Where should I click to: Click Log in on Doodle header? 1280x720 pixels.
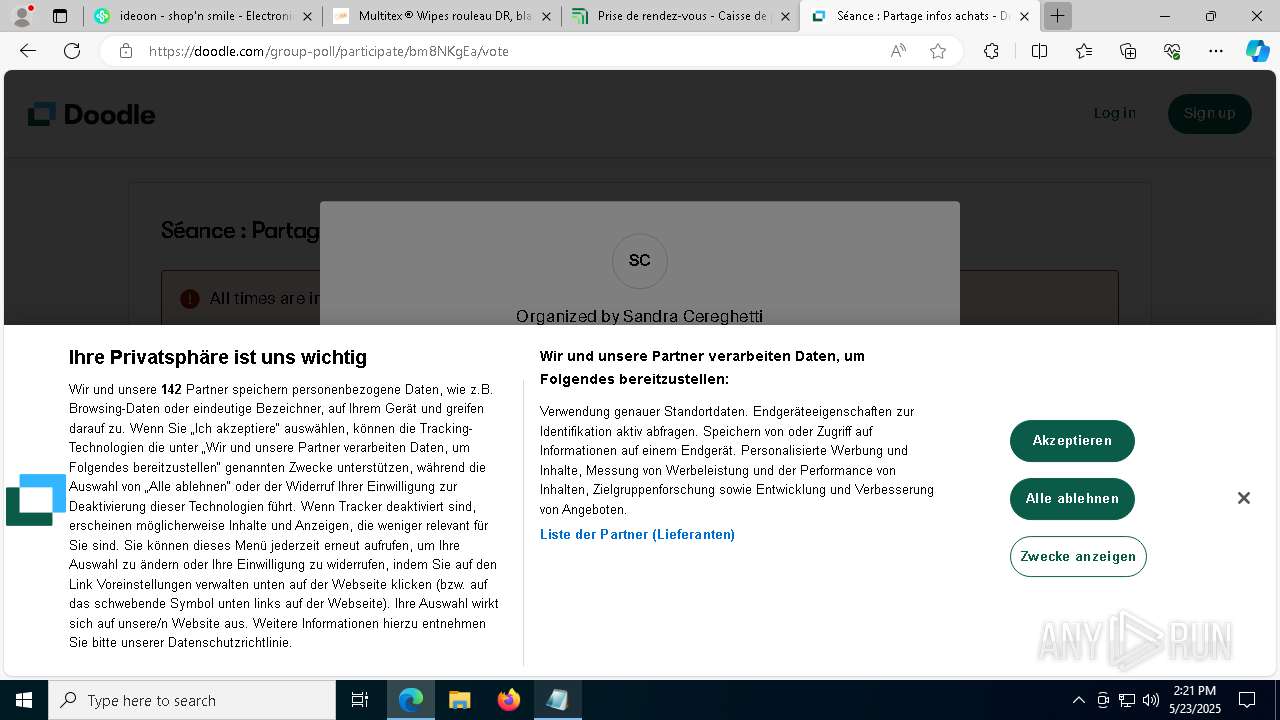[1114, 113]
